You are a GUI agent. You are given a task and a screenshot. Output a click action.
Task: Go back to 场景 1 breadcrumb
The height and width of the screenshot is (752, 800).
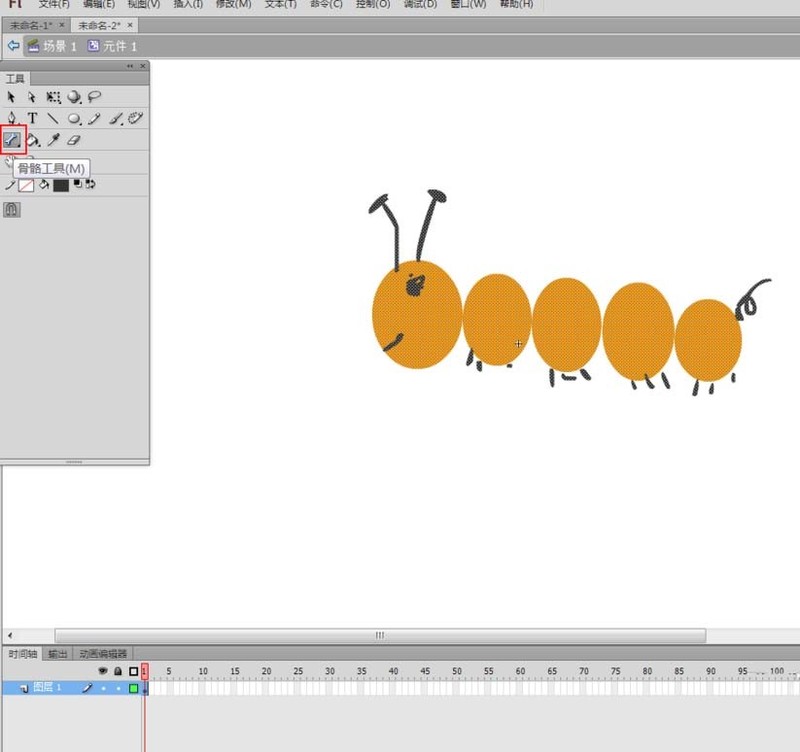[53, 46]
